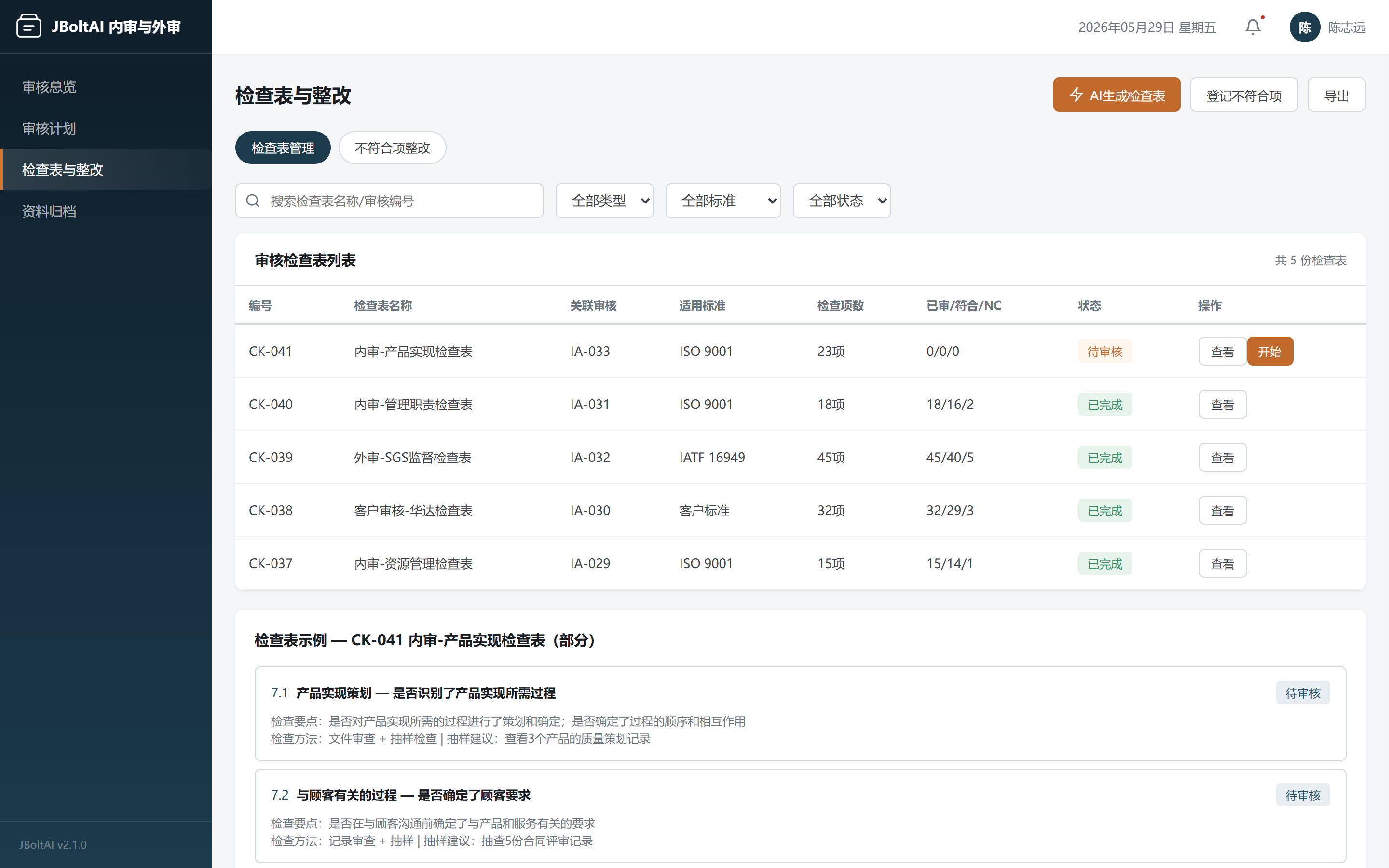
Task: Click the IA-029 linked audit cell
Action: [590, 564]
